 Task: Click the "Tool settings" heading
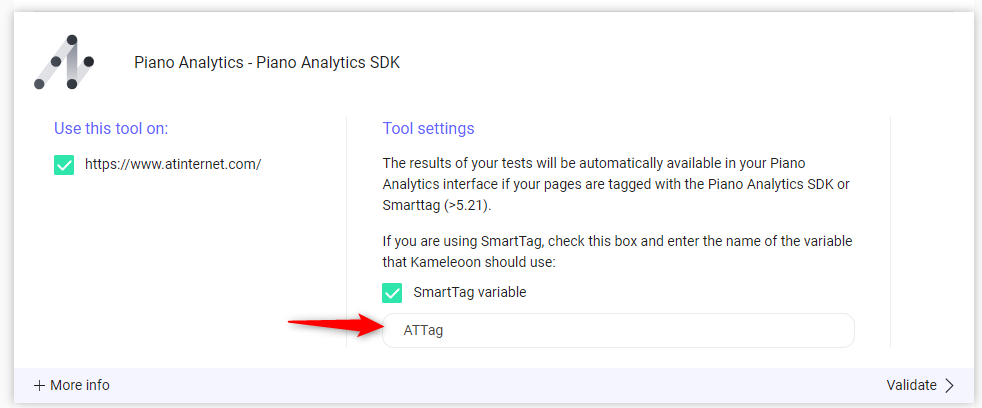pos(428,128)
